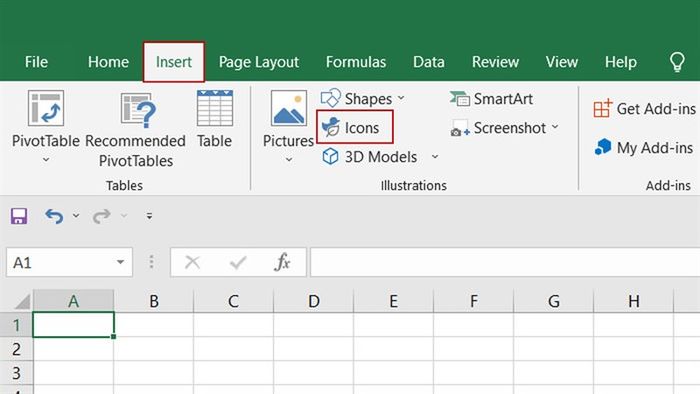Click the PivotTable icon
Image resolution: width=700 pixels, height=394 pixels.
[x=46, y=108]
